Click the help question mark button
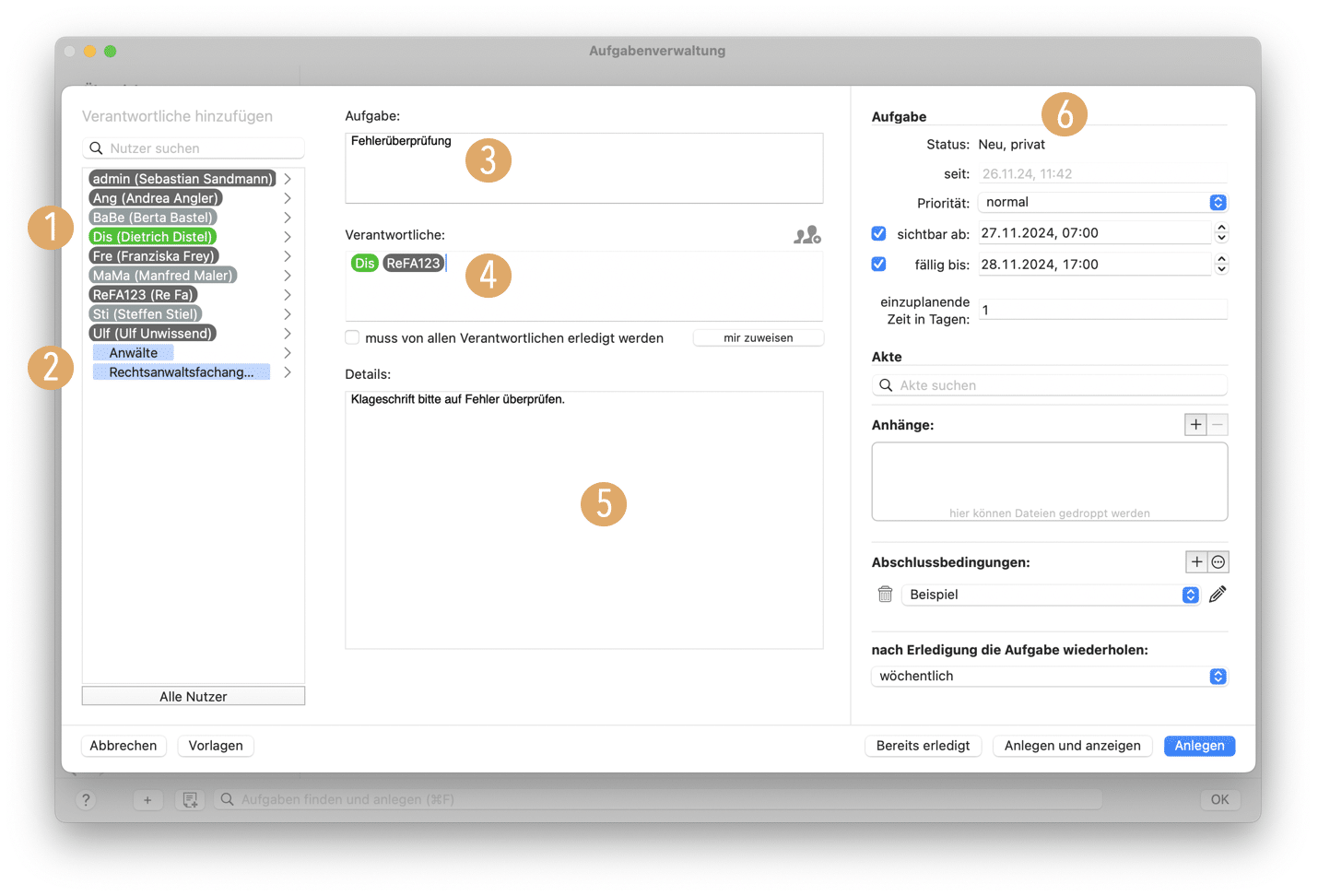This screenshot has width=1318, height=896. point(86,800)
